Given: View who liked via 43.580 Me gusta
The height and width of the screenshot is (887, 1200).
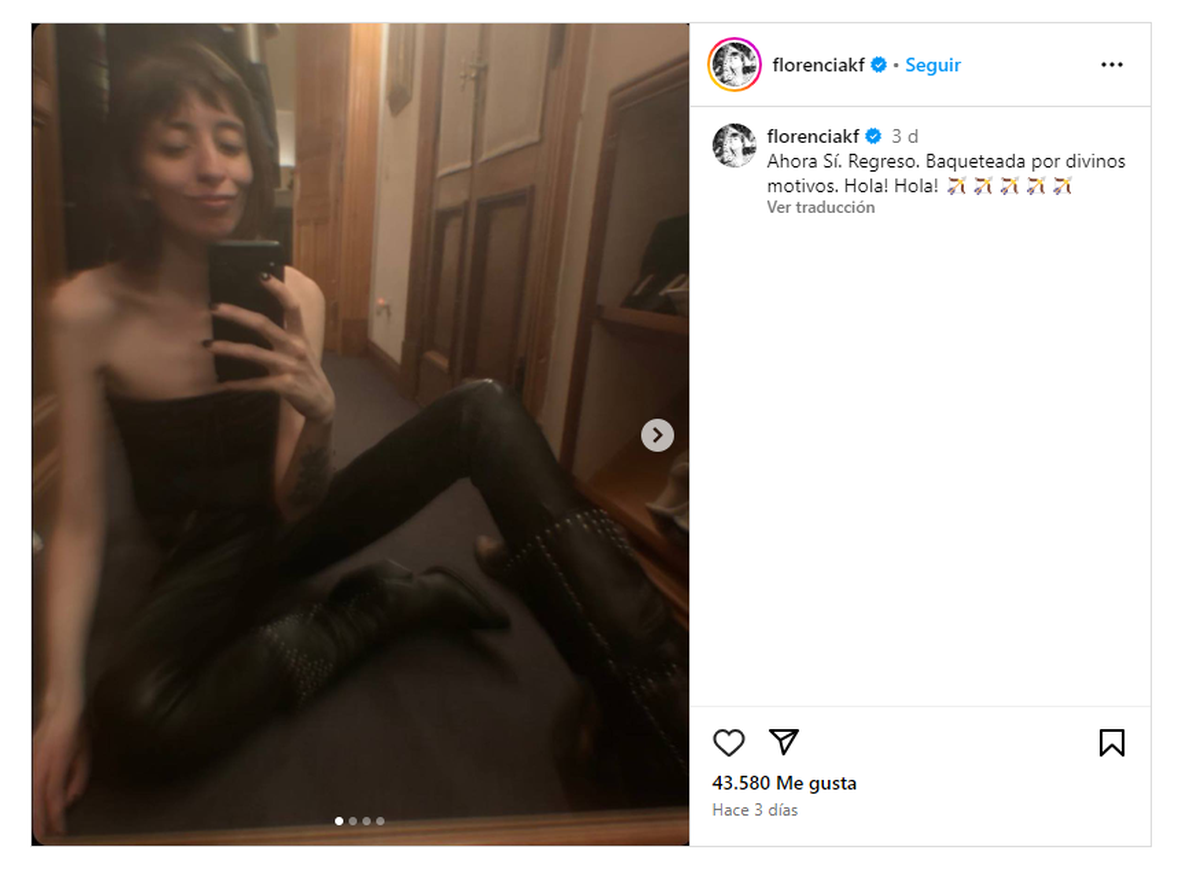Looking at the screenshot, I should coord(784,783).
